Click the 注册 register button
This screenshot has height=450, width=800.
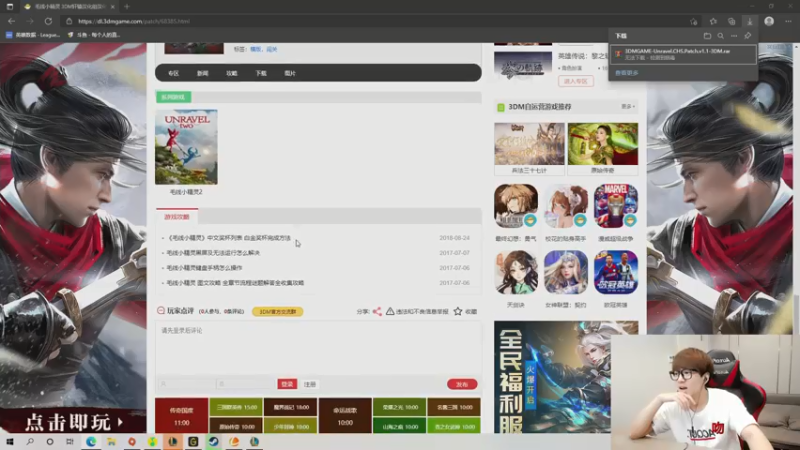tap(310, 384)
